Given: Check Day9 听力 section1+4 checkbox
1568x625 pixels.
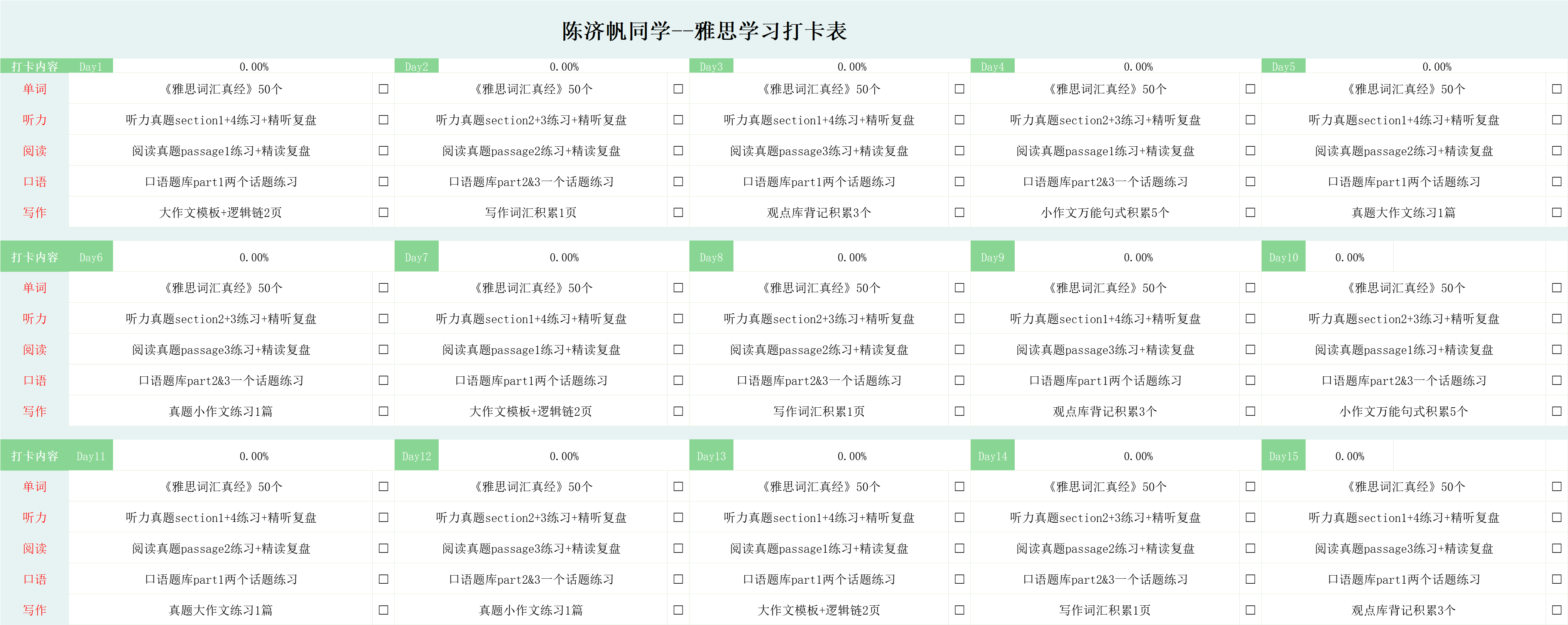Looking at the screenshot, I should point(1250,318).
